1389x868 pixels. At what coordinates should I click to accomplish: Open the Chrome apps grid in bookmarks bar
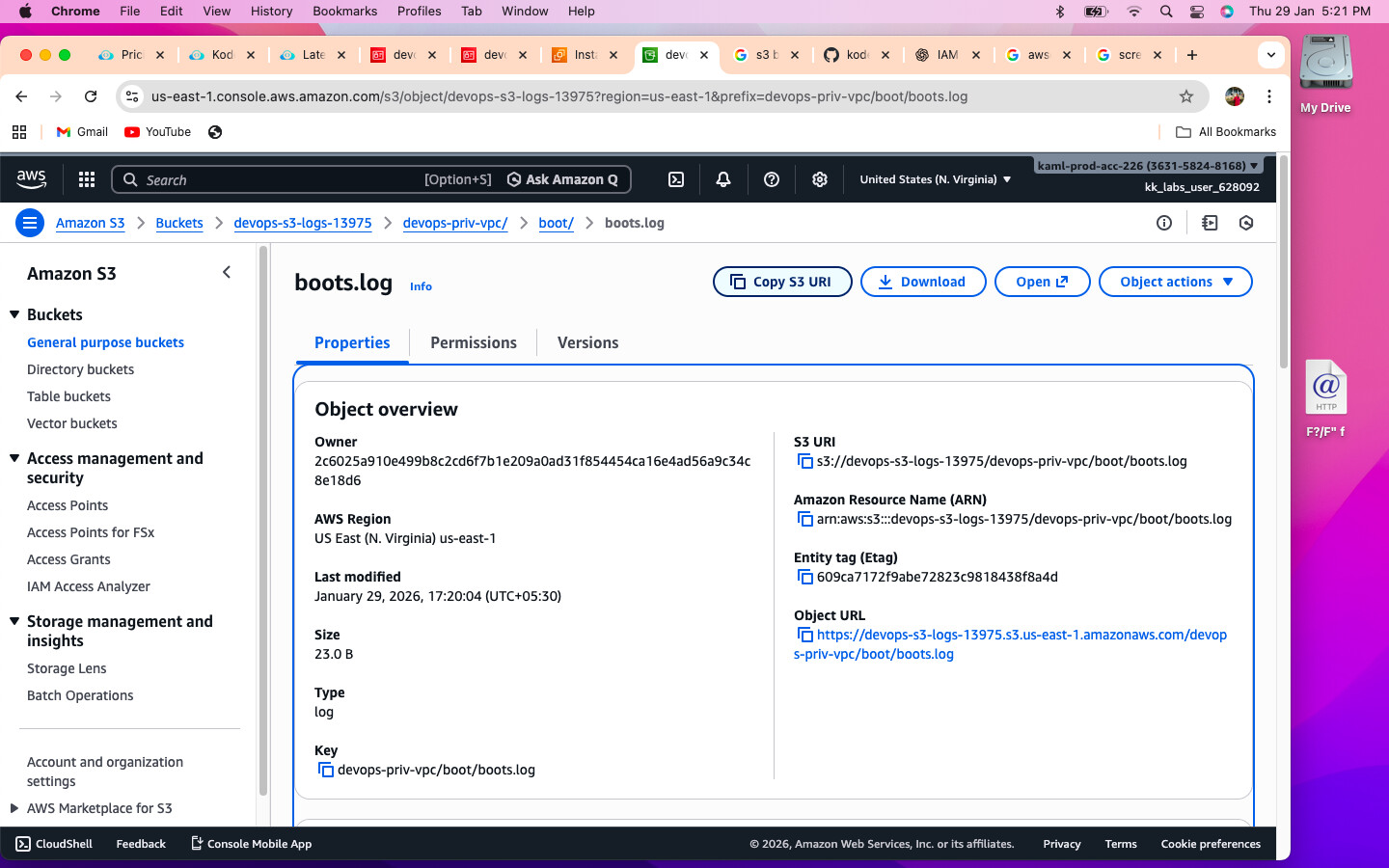[x=19, y=132]
